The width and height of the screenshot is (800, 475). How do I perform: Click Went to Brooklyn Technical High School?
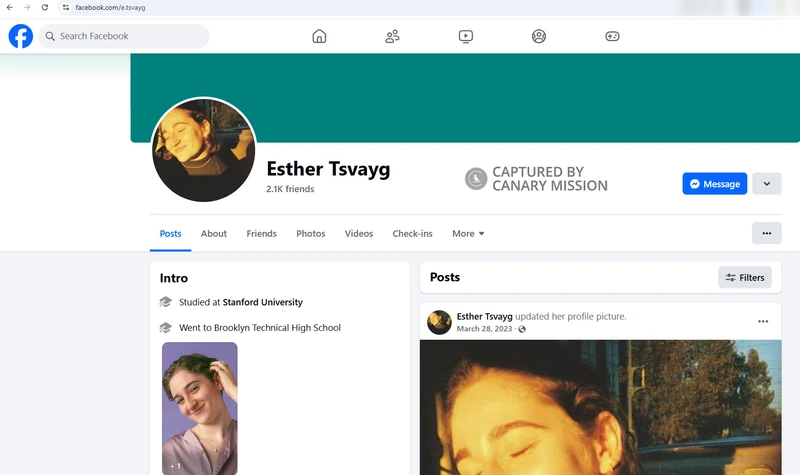click(x=260, y=328)
